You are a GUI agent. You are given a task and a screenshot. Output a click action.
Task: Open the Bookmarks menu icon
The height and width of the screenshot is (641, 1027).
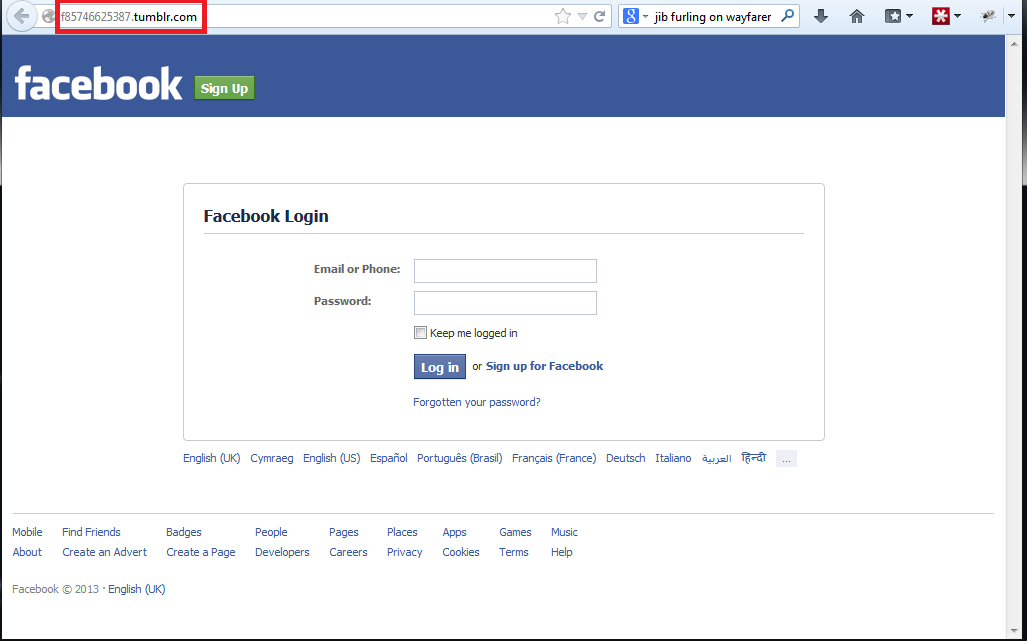coord(893,16)
